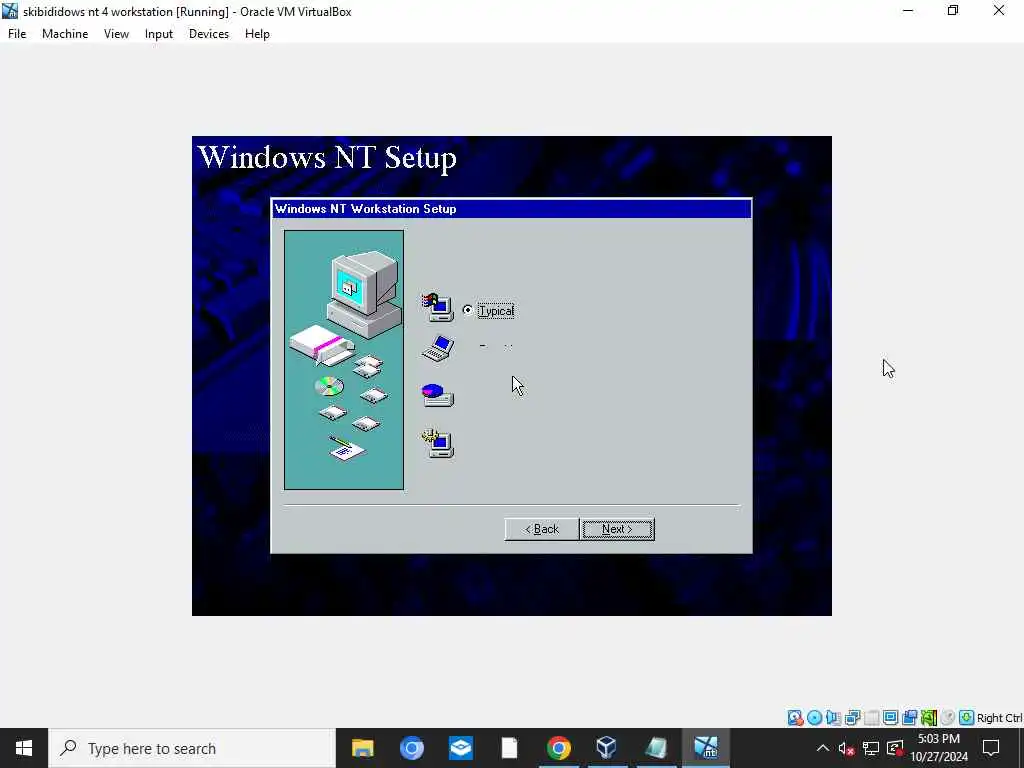Click the Portable laptop setup icon
This screenshot has width=1024, height=768.
(x=438, y=347)
